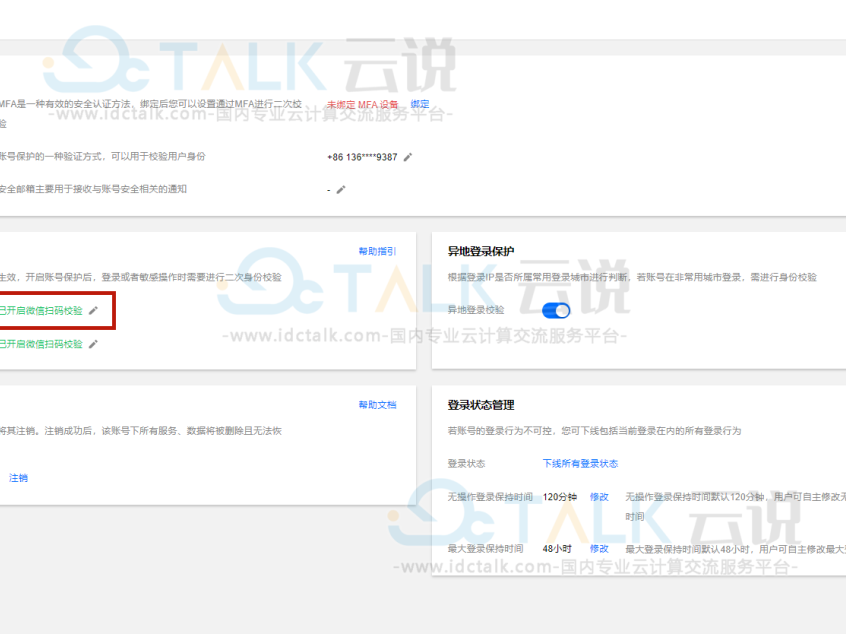Select the first 已开启微信扫码校验 text
The width and height of the screenshot is (846, 634).
click(x=41, y=310)
